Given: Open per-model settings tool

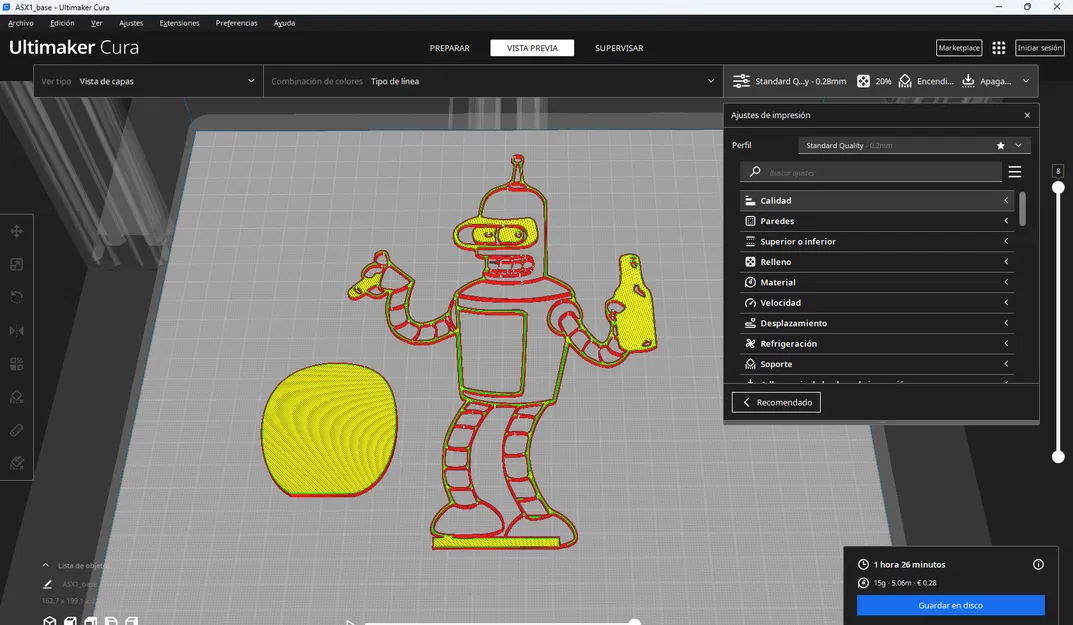Looking at the screenshot, I should (16, 363).
